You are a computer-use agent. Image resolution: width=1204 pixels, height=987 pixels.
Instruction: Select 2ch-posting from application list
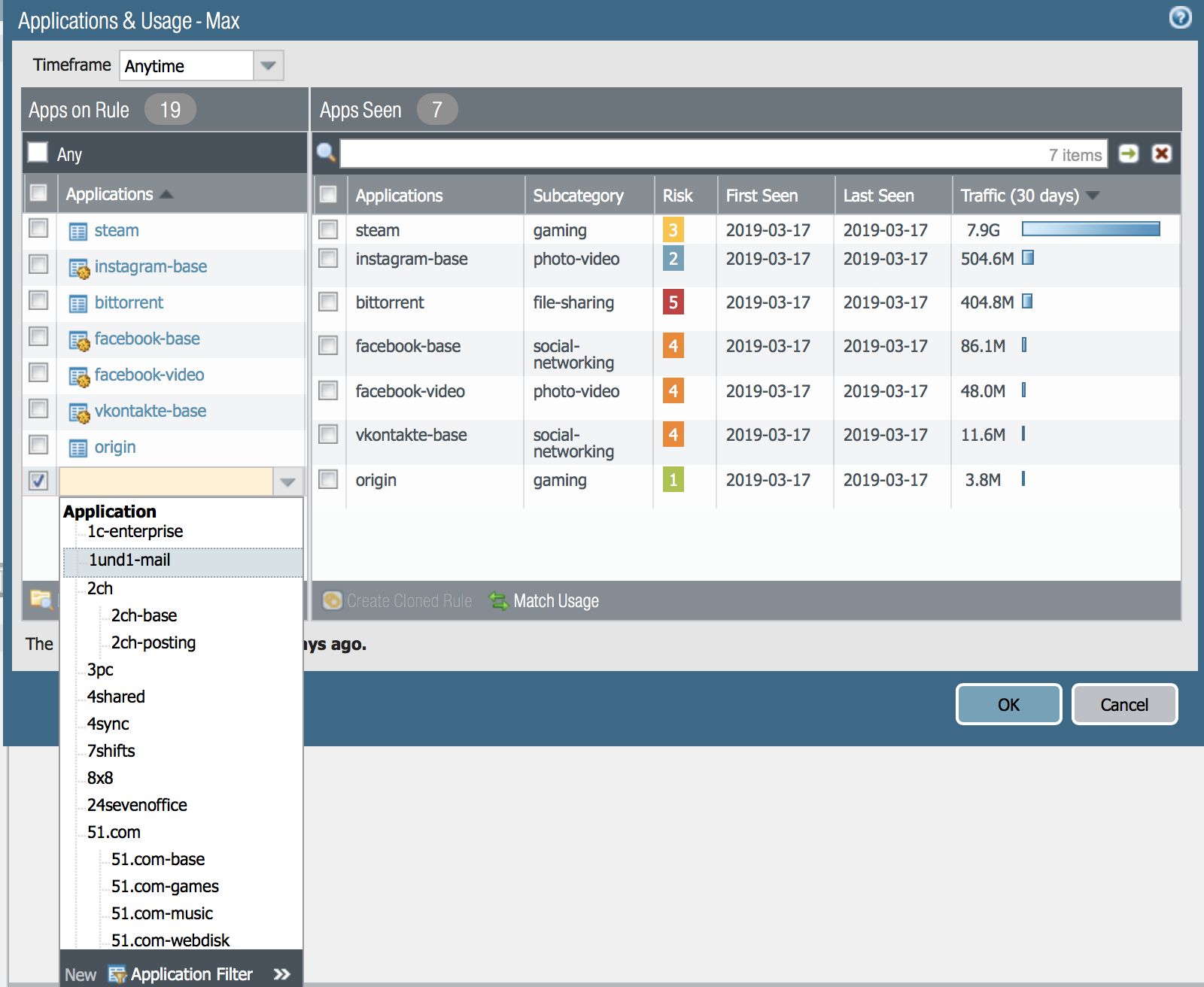tap(154, 642)
